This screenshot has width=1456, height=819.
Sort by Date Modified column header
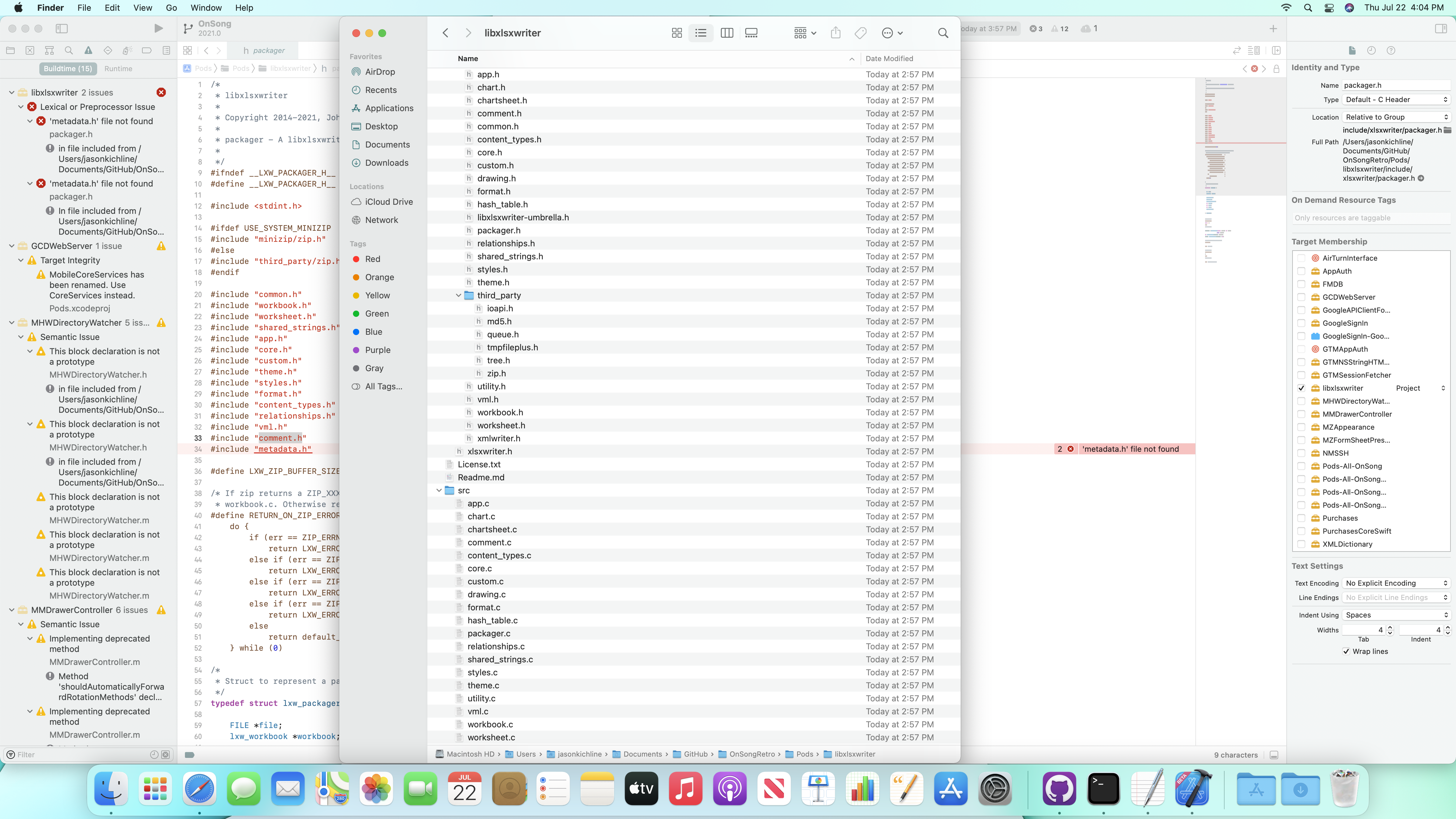889,58
